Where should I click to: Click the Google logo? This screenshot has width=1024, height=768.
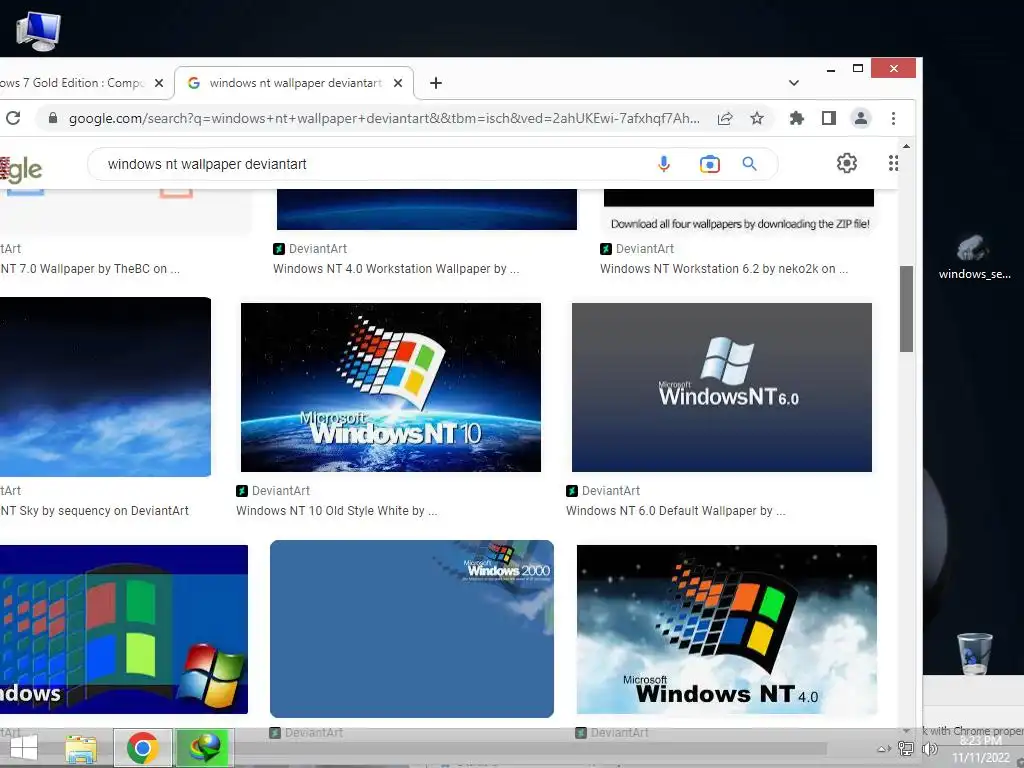point(21,169)
